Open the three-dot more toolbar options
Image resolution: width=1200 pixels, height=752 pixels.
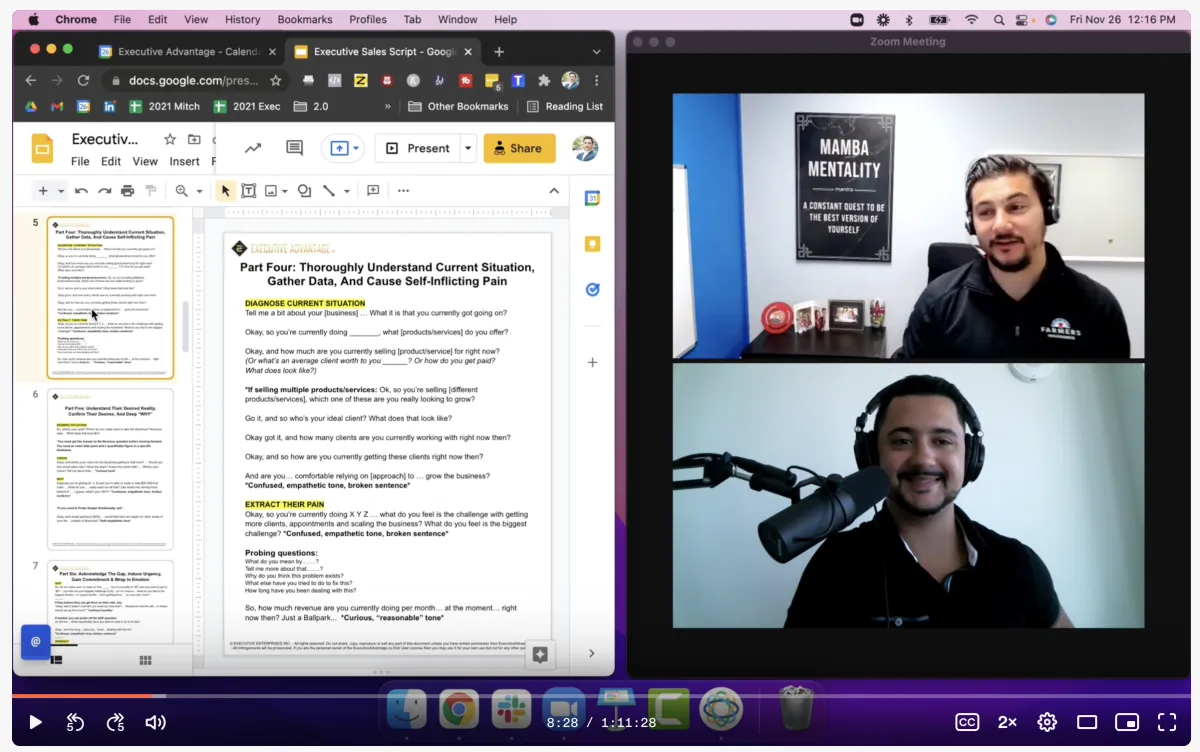(x=403, y=191)
